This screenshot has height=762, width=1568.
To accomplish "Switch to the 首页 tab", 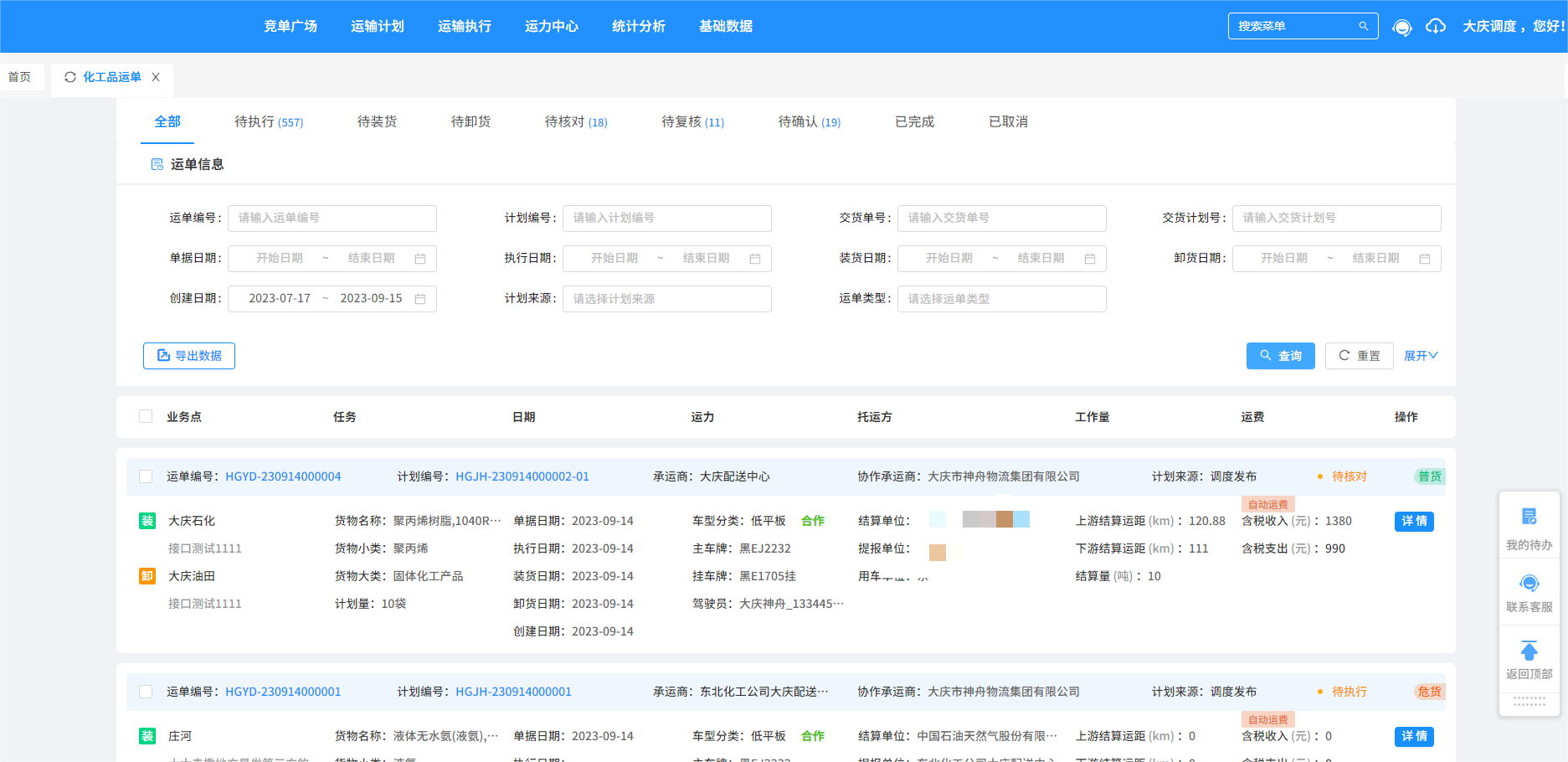I will (20, 77).
